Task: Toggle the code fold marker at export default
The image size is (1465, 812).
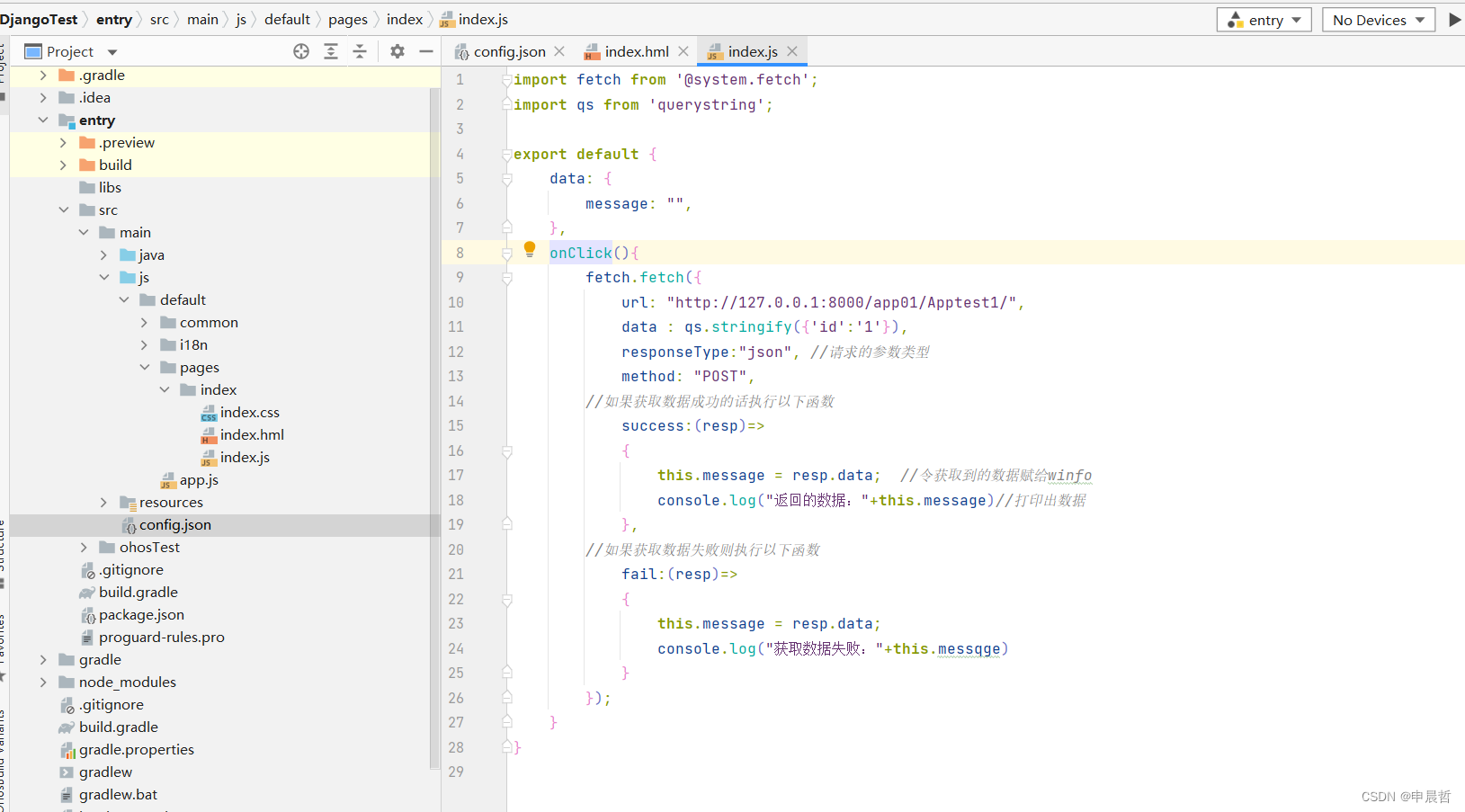Action: (x=506, y=153)
